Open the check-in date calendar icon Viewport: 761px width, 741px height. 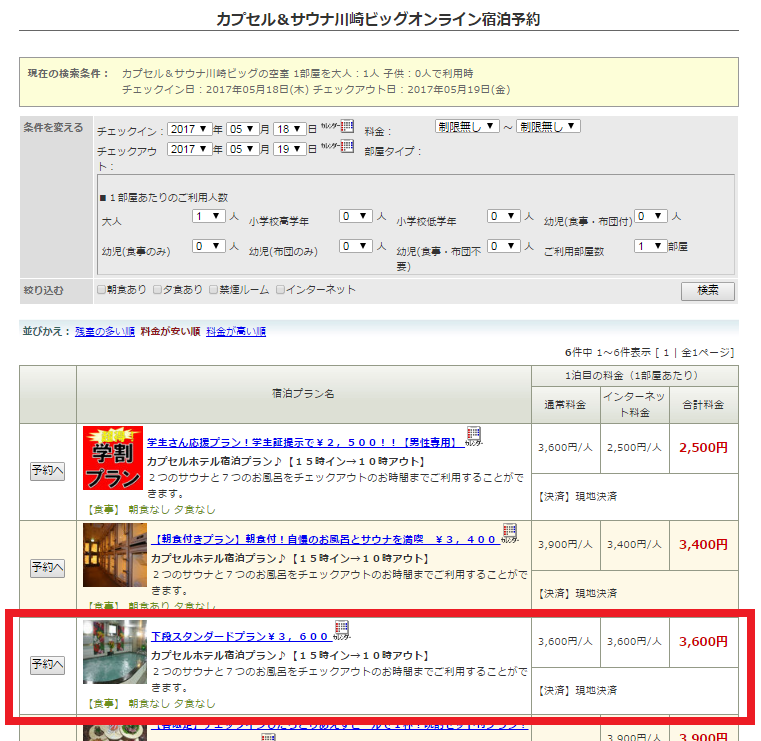click(x=347, y=127)
